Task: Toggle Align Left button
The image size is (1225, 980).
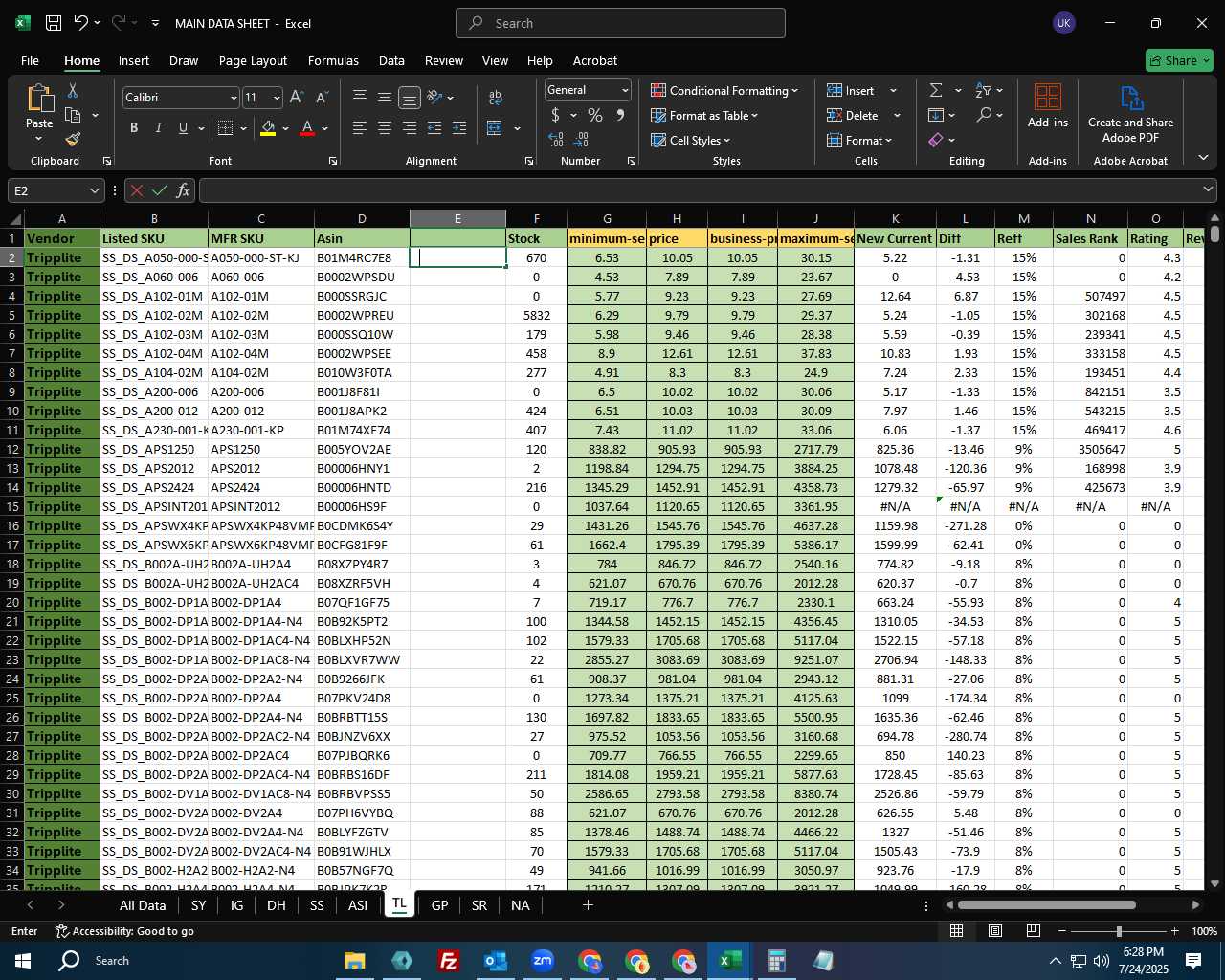Action: (360, 127)
